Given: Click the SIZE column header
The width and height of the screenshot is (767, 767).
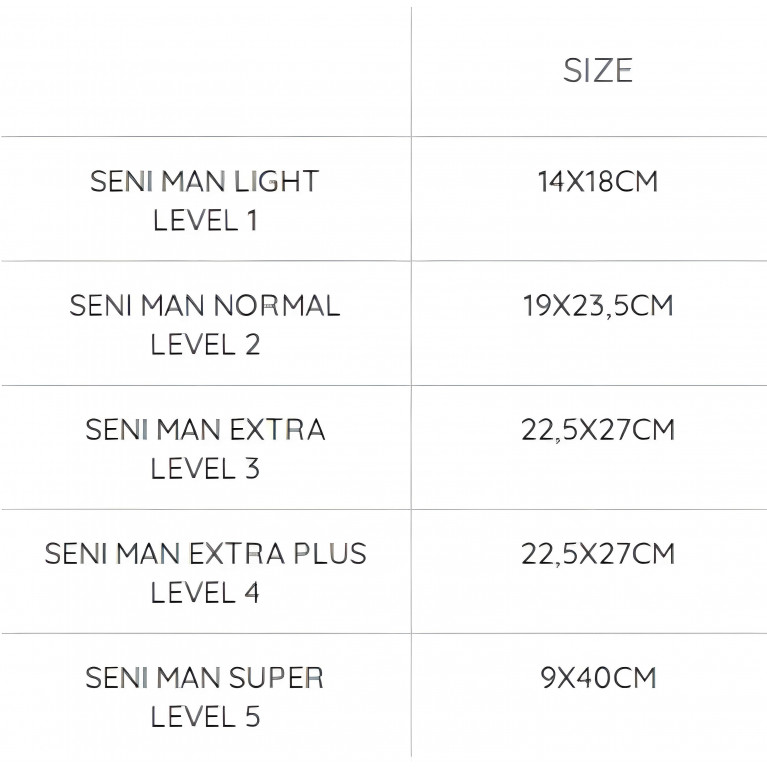Looking at the screenshot, I should [x=597, y=70].
